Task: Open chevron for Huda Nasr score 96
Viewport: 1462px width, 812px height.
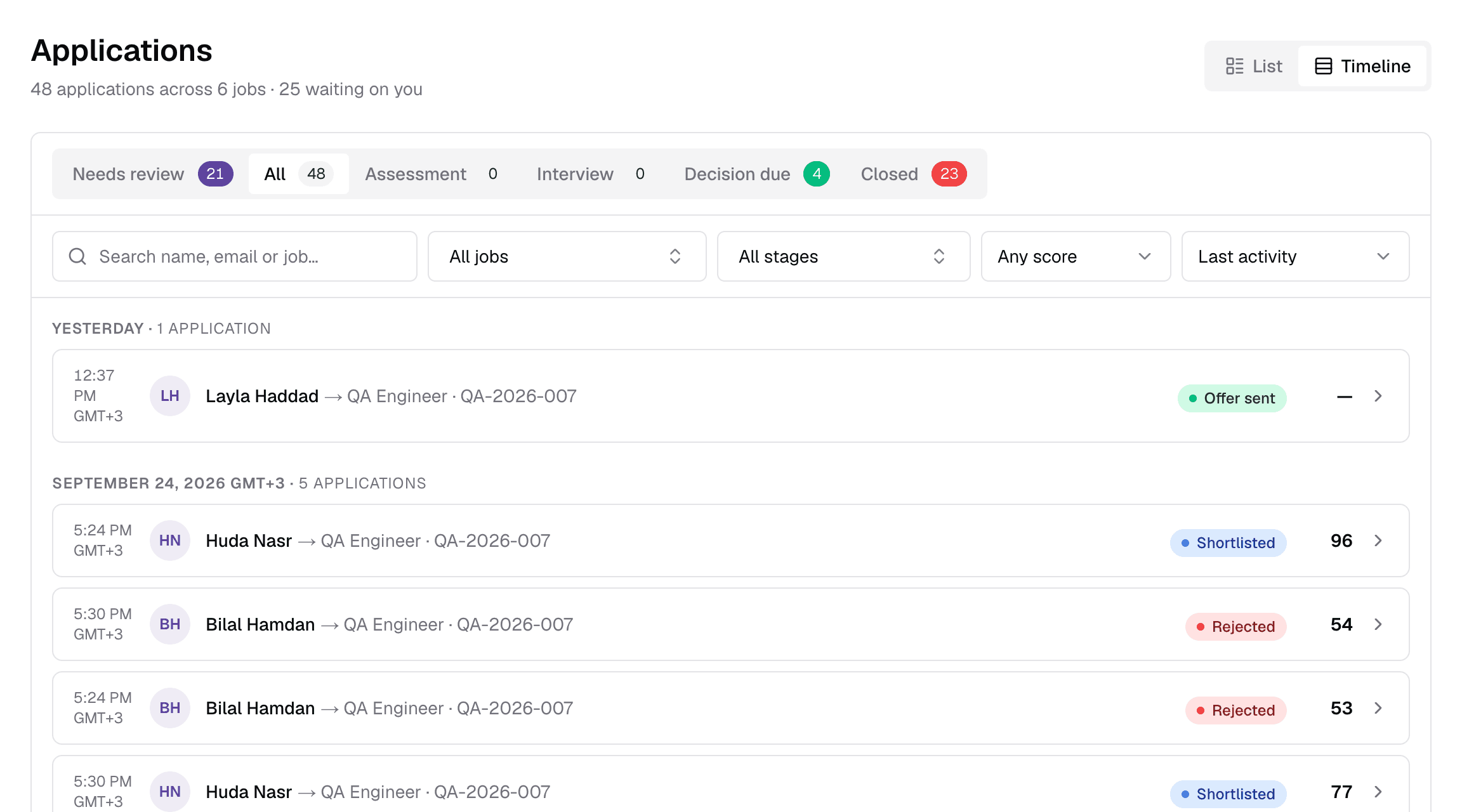Action: tap(1378, 540)
